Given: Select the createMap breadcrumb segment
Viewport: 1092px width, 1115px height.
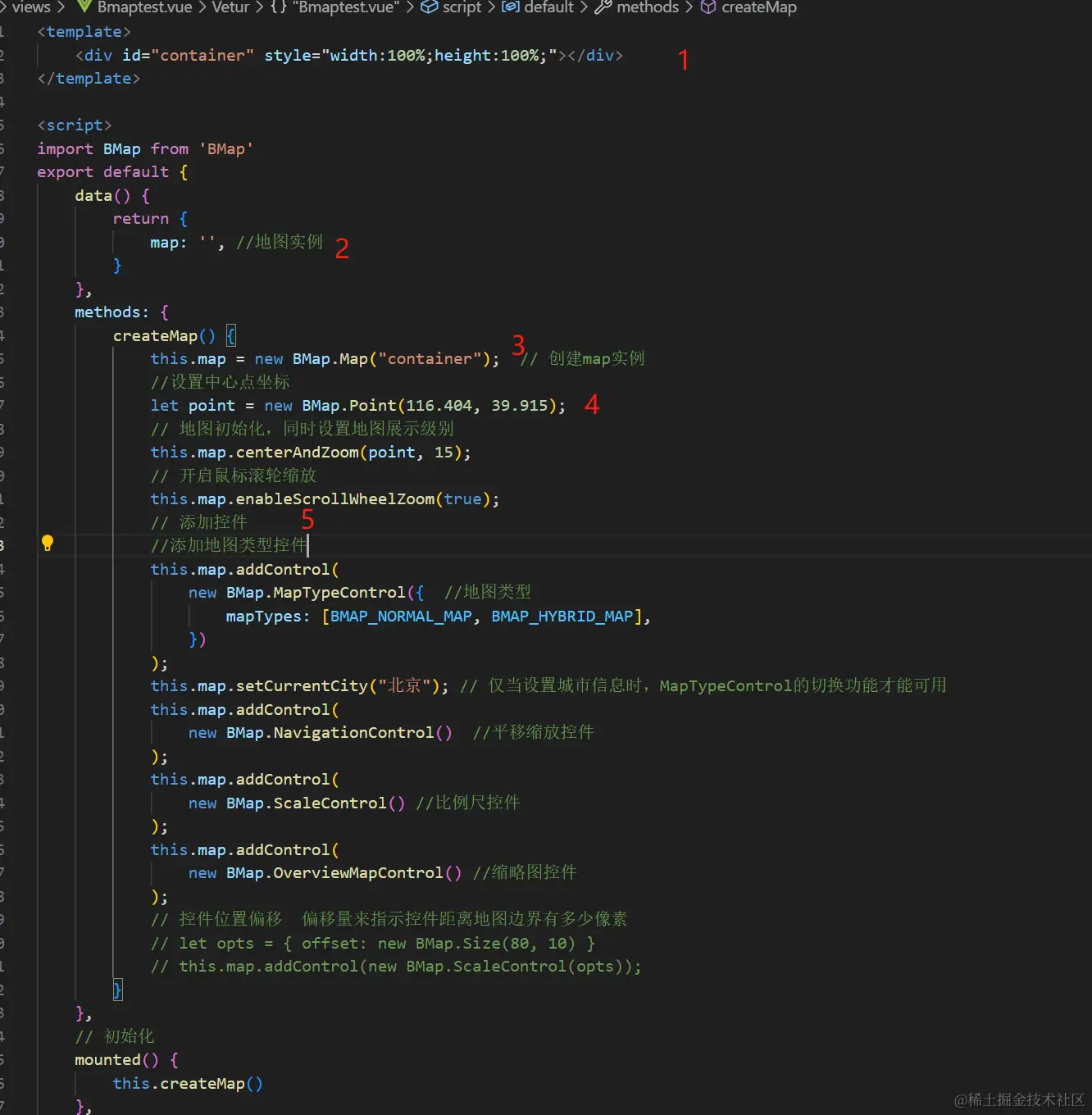Looking at the screenshot, I should 759,7.
